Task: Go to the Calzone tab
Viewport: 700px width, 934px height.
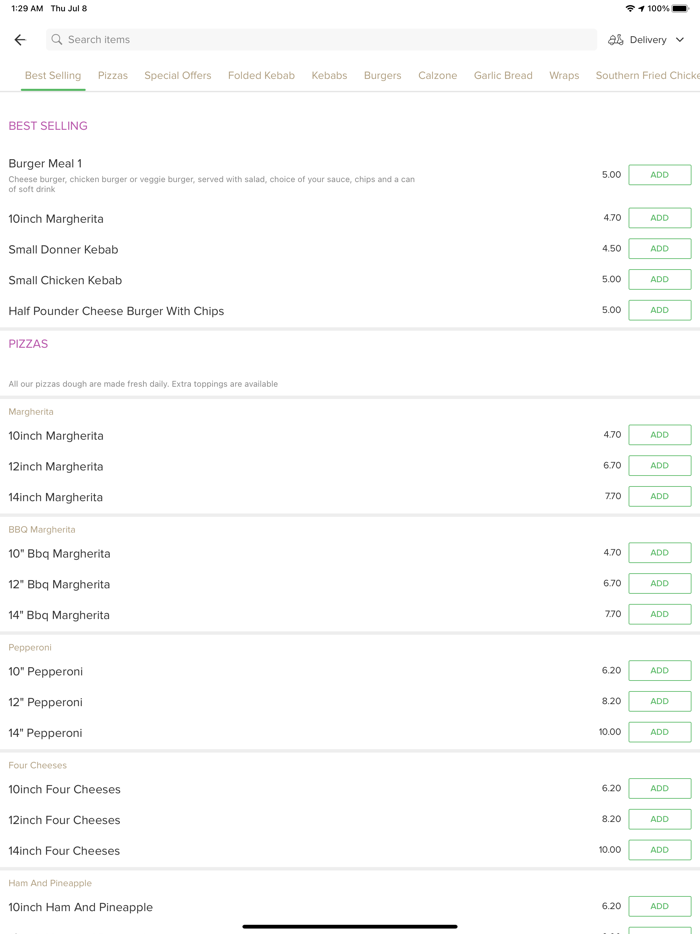Action: pyautogui.click(x=437, y=75)
